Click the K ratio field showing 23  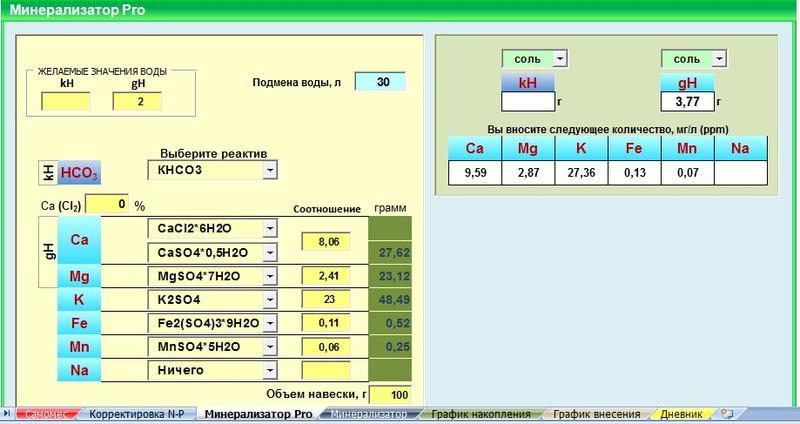326,299
